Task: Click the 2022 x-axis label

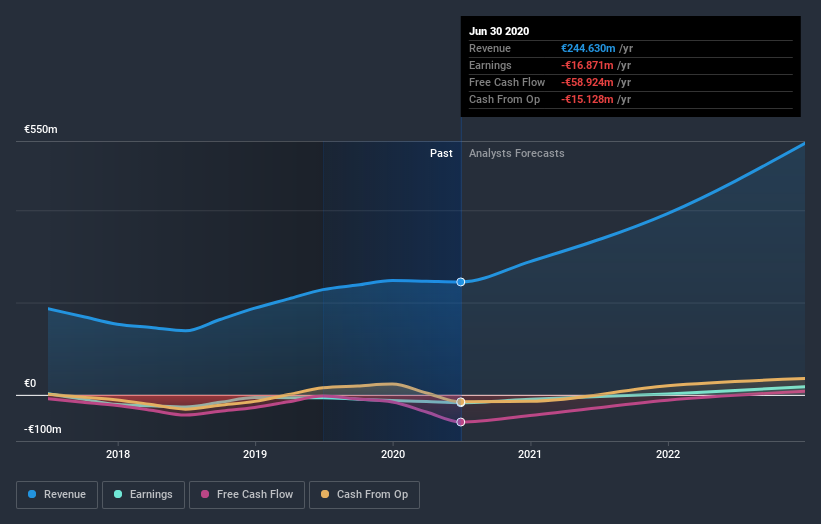Action: 668,454
